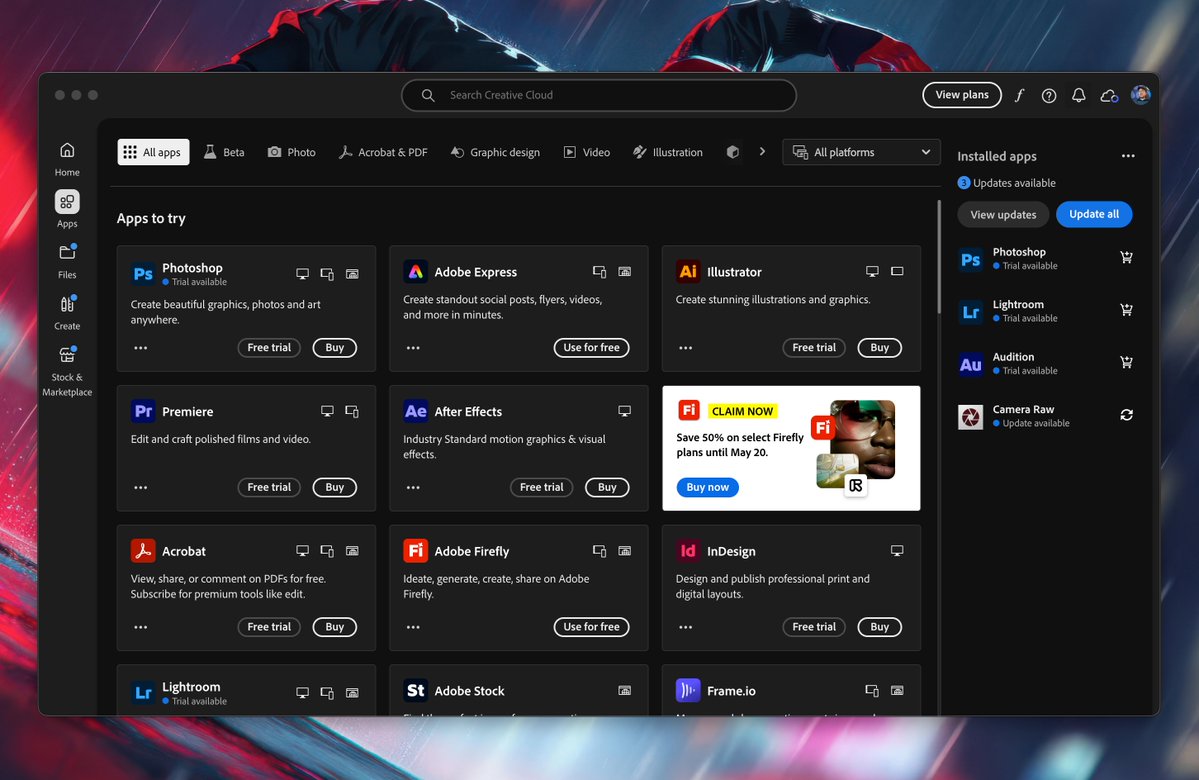Screen dimensions: 1199x780
Task: Open the notifications bell icon
Action: point(1078,96)
